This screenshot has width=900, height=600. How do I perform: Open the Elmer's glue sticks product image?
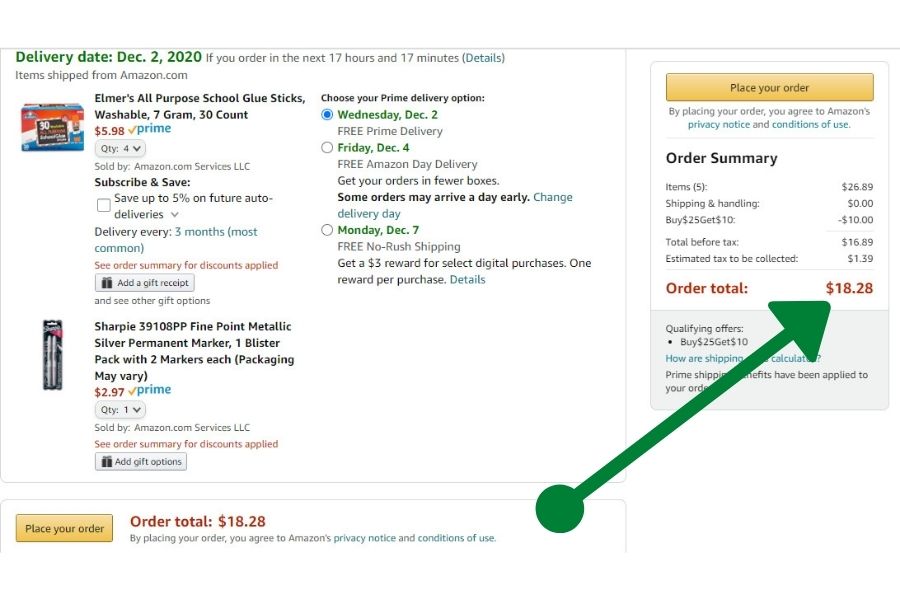[x=52, y=127]
